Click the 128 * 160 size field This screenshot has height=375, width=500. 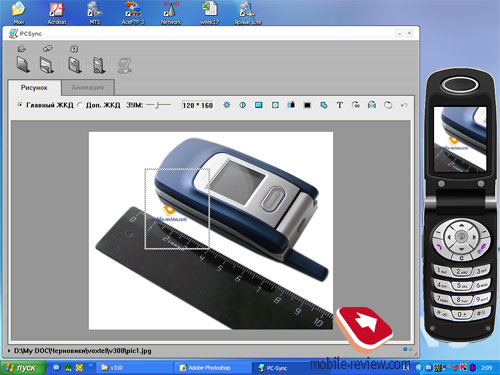(198, 105)
